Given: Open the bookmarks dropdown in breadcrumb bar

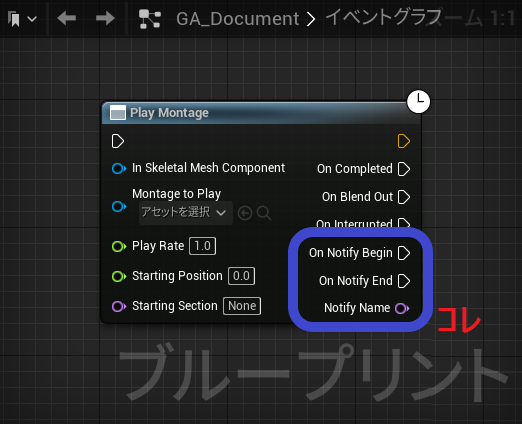Looking at the screenshot, I should [22, 19].
